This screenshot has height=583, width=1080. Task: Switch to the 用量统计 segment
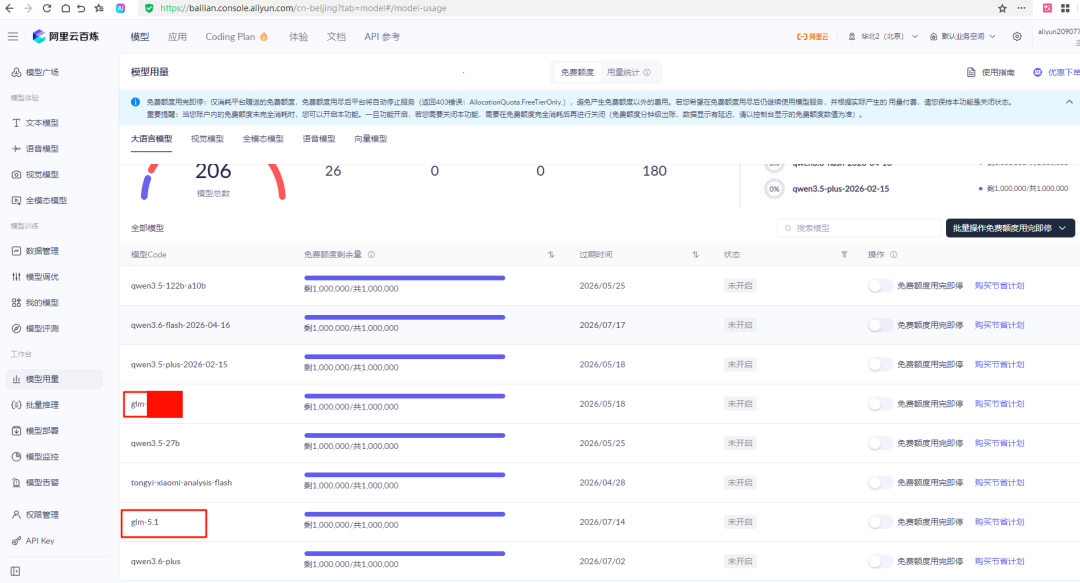[628, 72]
